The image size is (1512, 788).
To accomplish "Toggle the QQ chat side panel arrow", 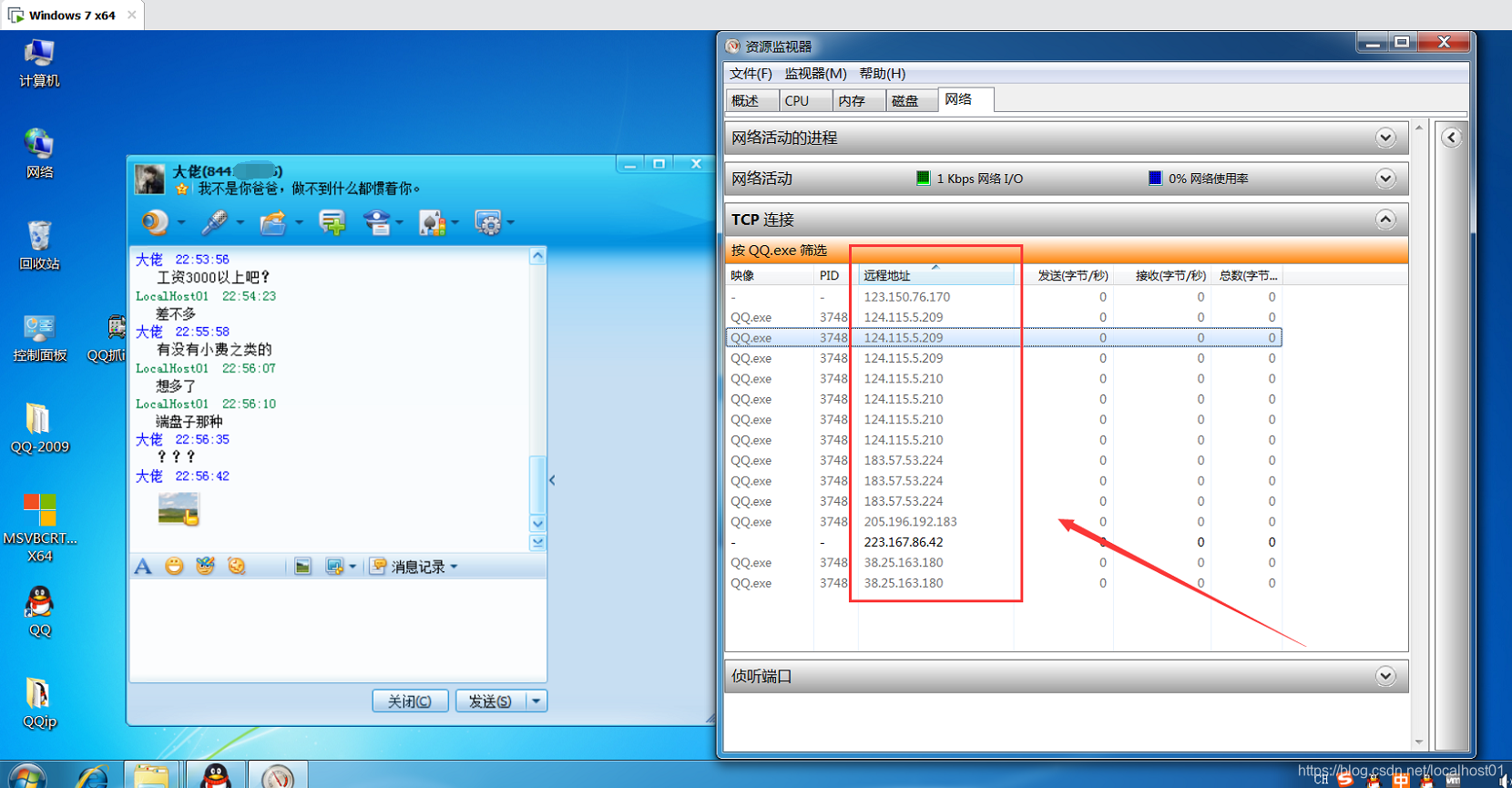I will 552,480.
